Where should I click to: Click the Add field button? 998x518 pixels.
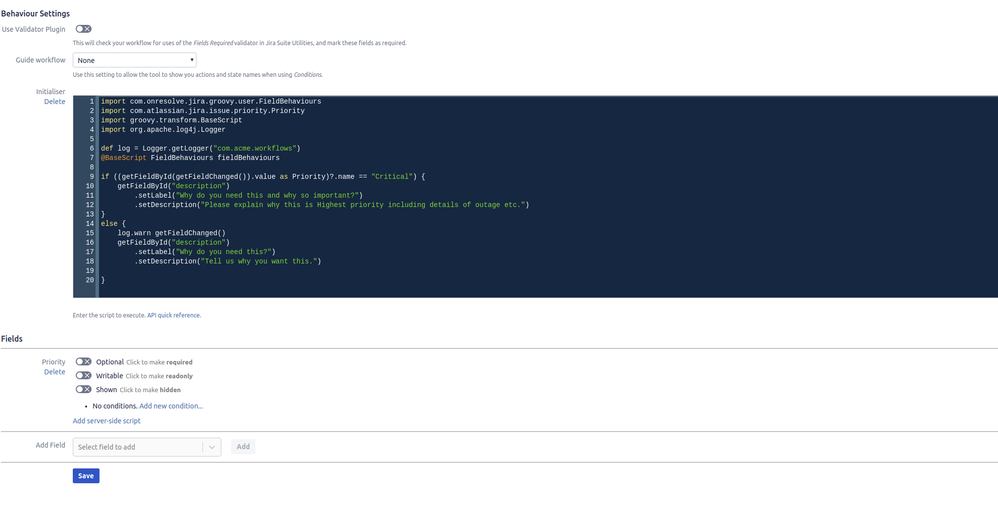point(243,447)
